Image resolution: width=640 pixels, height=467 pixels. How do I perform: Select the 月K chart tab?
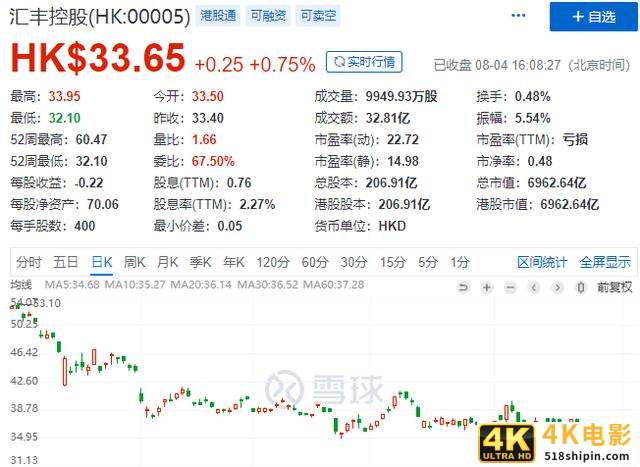(x=167, y=262)
